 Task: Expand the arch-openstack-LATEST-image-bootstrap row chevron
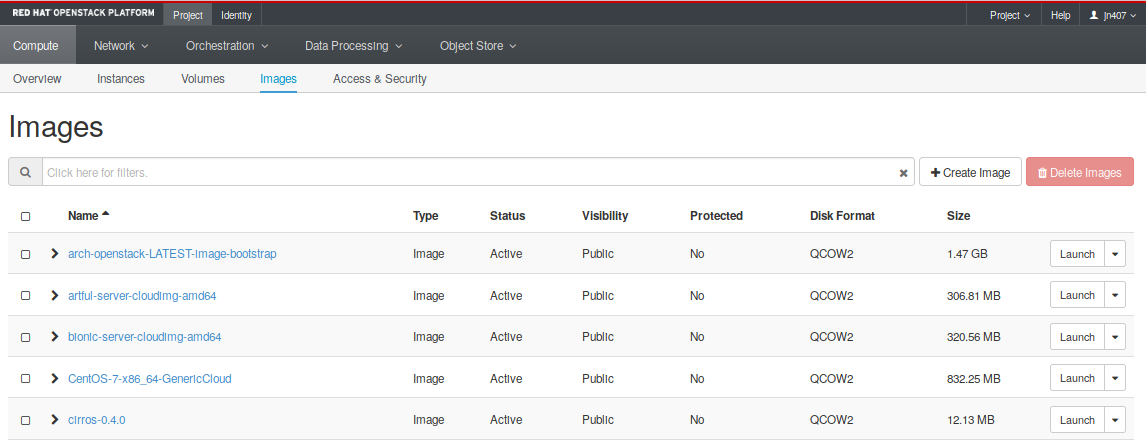click(x=55, y=254)
